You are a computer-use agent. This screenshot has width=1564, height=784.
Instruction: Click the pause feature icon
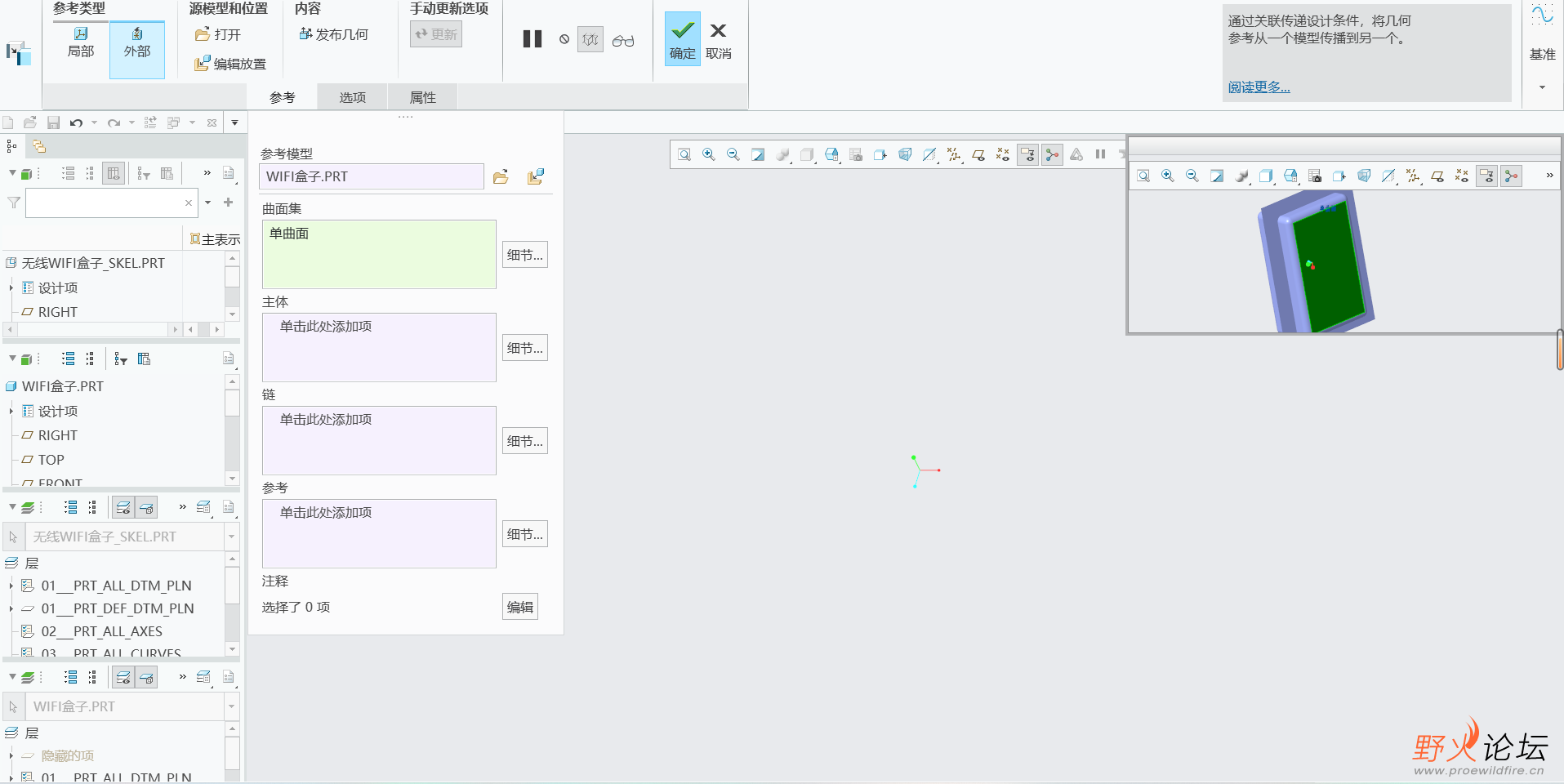click(x=532, y=39)
